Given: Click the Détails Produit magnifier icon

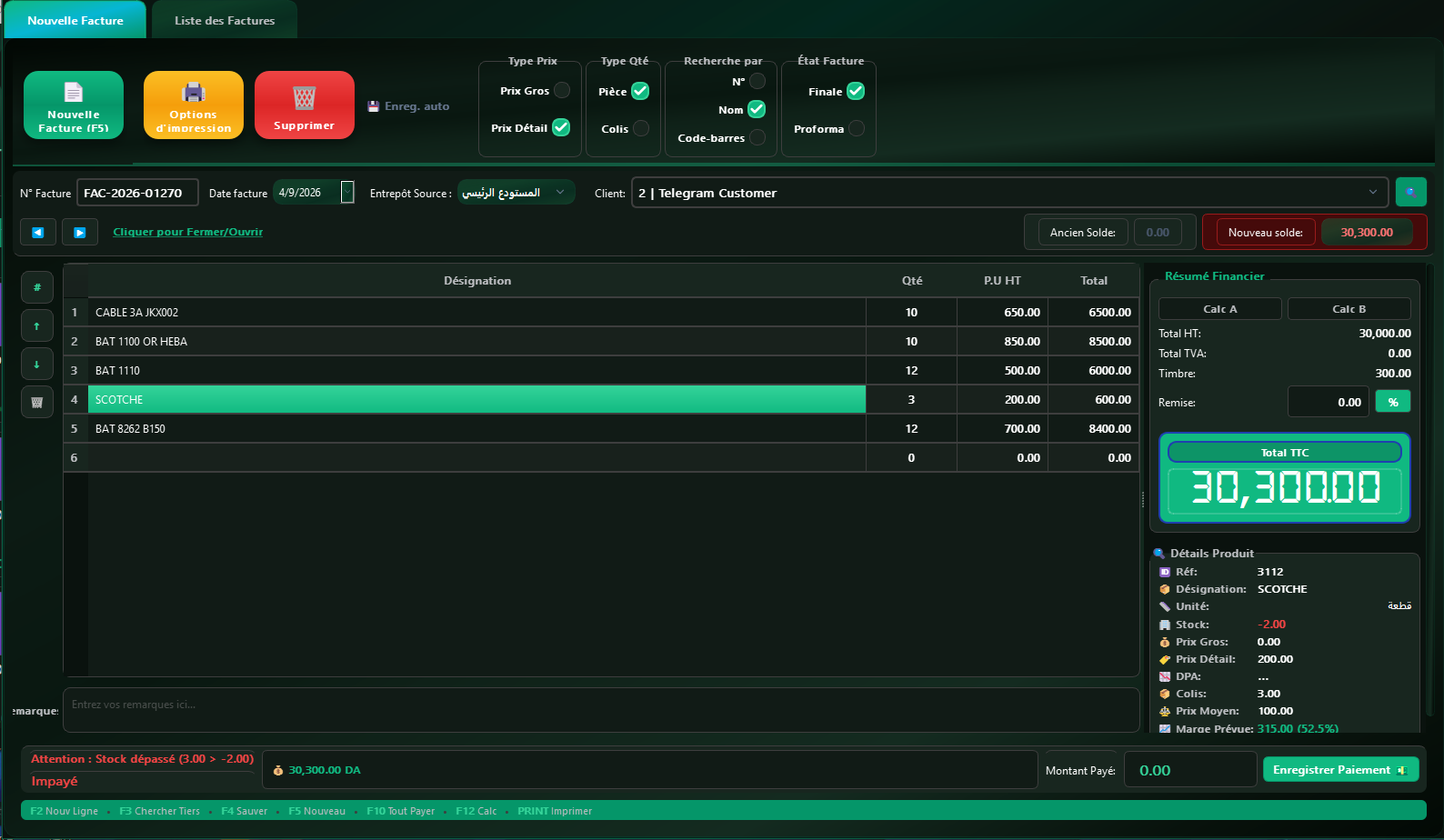Looking at the screenshot, I should pyautogui.click(x=1159, y=553).
